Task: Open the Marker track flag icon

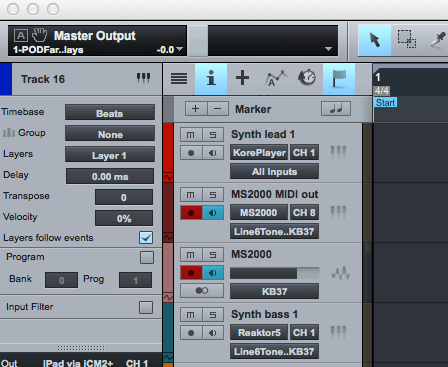Action: tap(339, 79)
